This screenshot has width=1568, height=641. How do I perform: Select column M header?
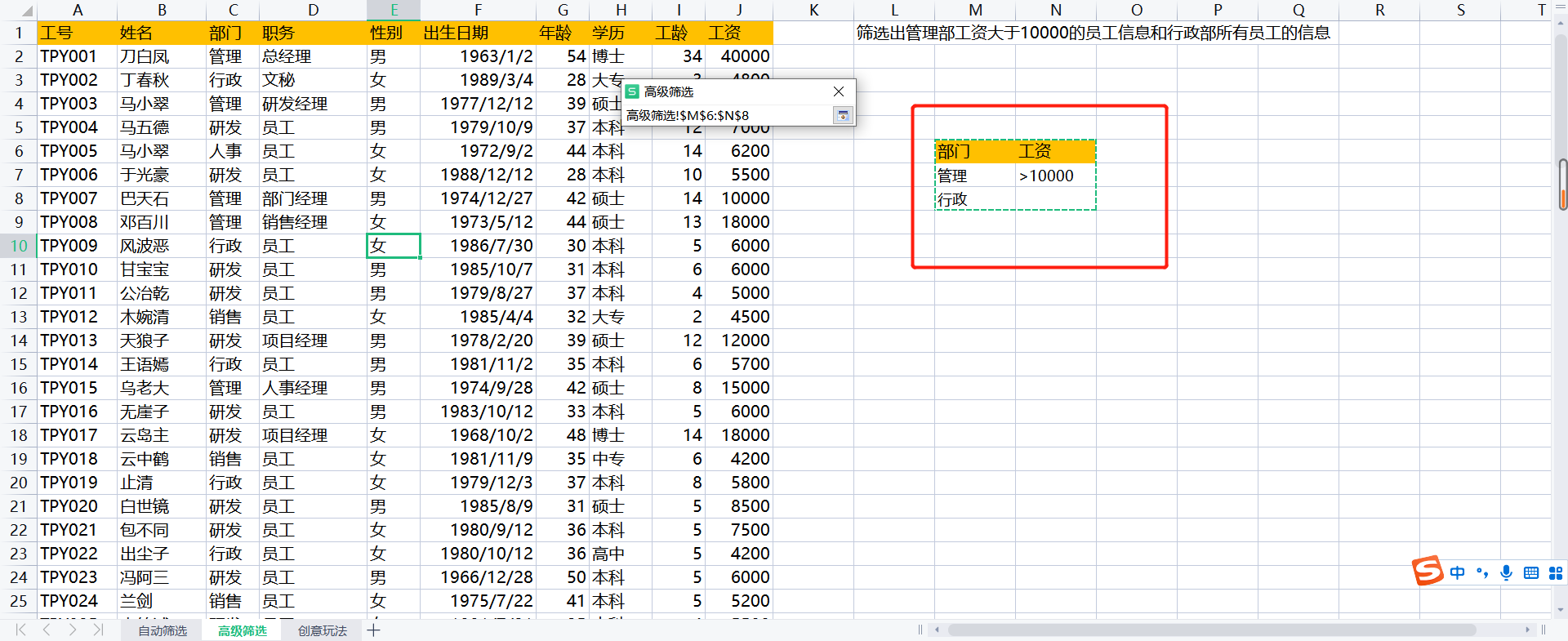point(975,10)
